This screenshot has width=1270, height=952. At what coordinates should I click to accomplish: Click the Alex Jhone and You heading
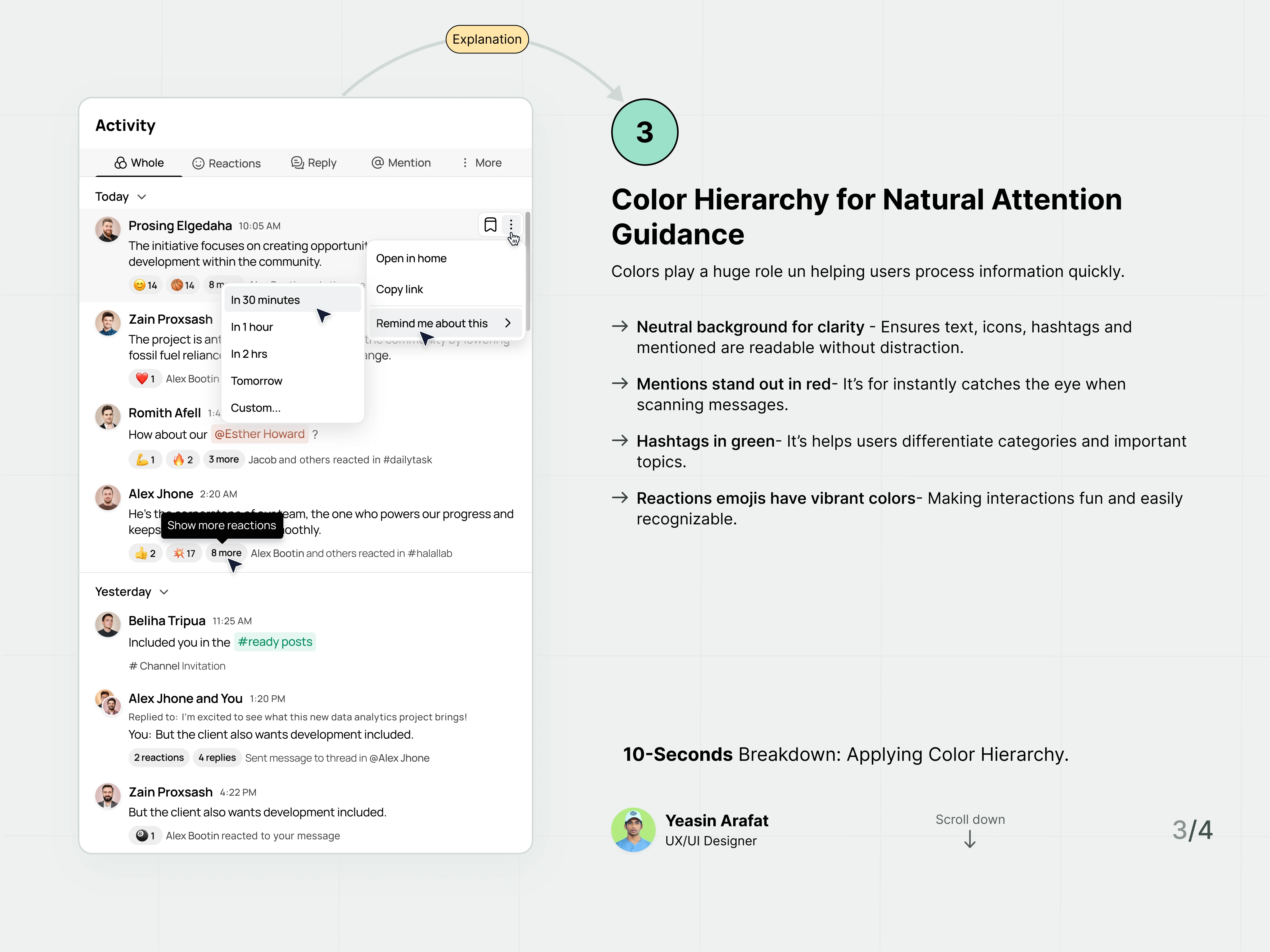click(x=185, y=698)
